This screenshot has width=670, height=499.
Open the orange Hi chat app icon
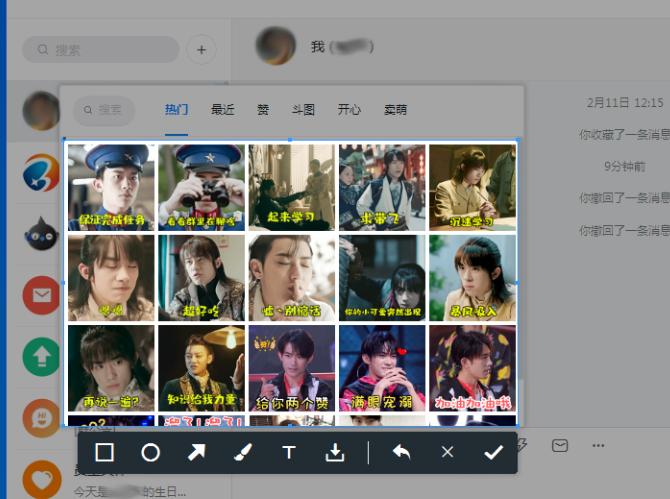click(x=41, y=418)
